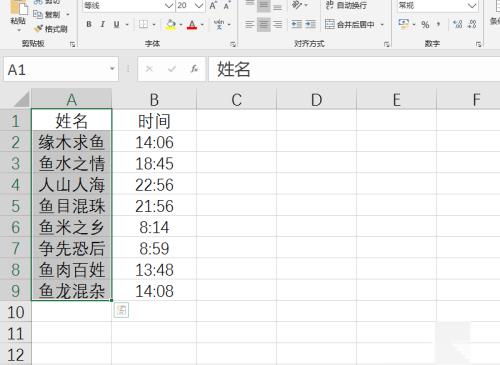The width and height of the screenshot is (500, 365).
Task: Apply the red Font Color
Action: (192, 24)
